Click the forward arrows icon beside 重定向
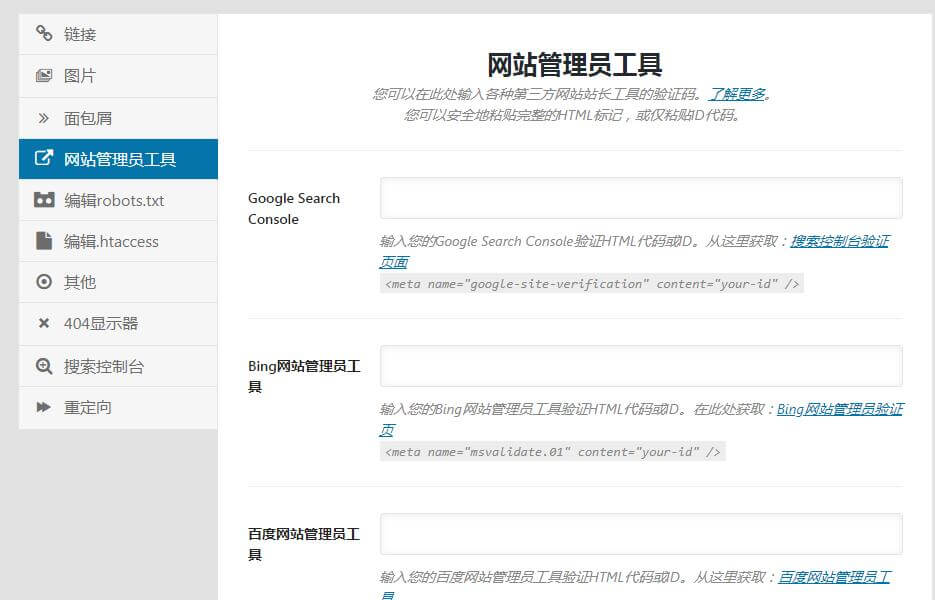 (x=43, y=407)
